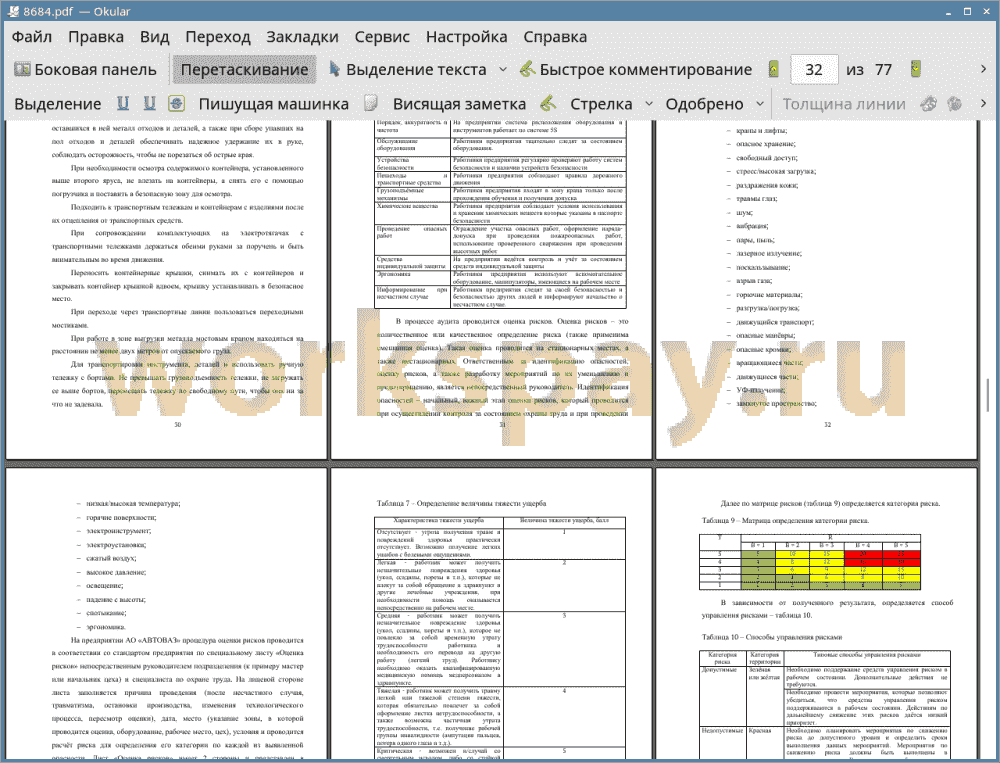This screenshot has height=763, width=1000.
Task: Select the straight underline annotation tool icon
Action: (x=123, y=103)
